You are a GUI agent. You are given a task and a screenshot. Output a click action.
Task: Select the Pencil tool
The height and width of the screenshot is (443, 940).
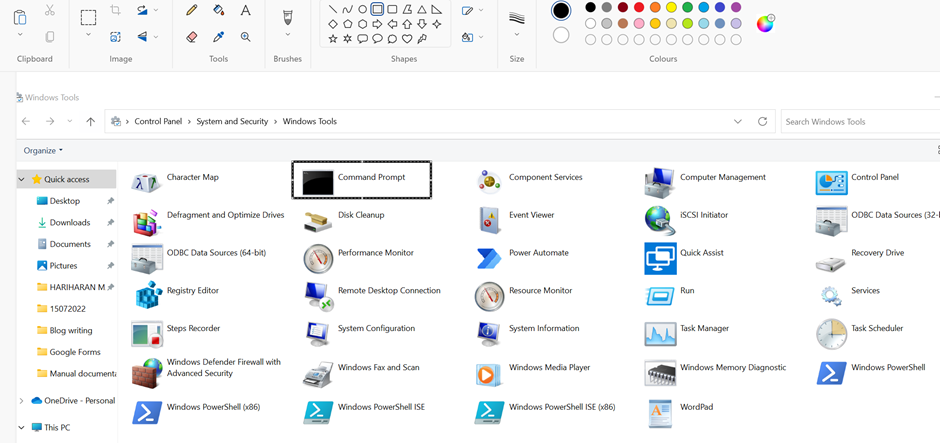coord(192,10)
